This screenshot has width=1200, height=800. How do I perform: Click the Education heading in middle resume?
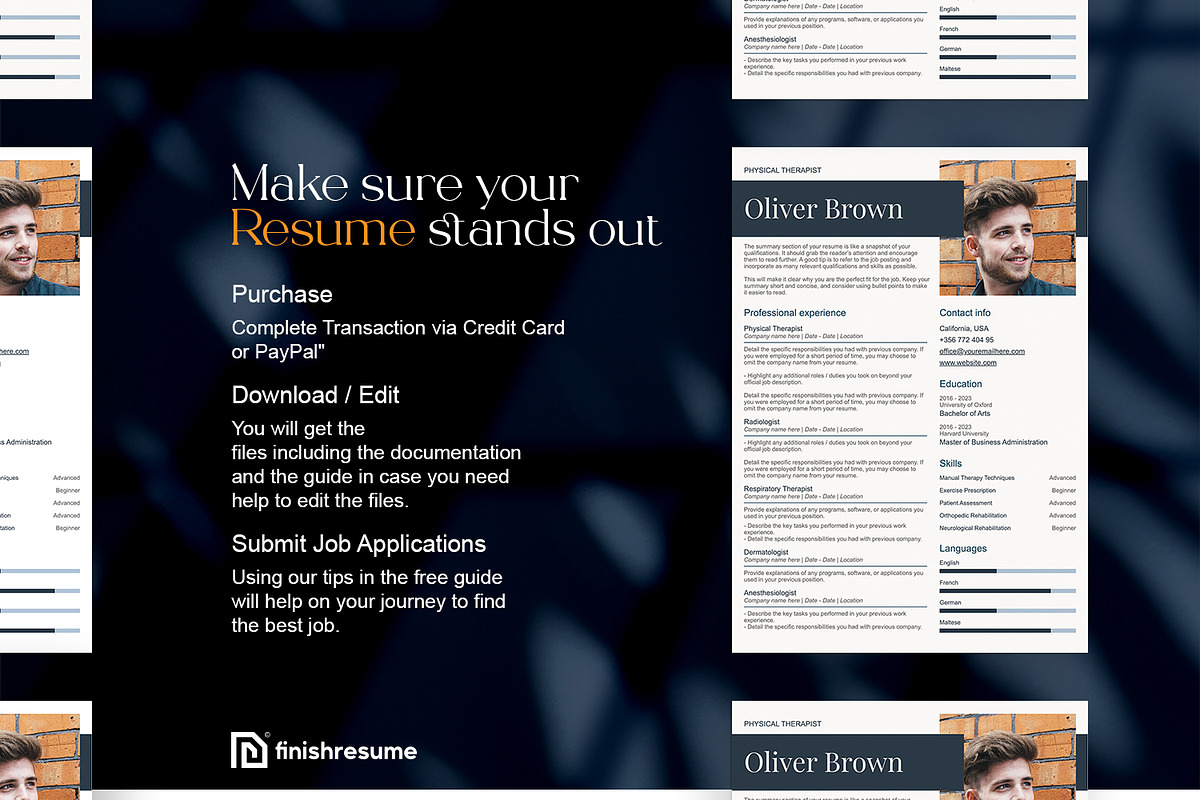960,384
